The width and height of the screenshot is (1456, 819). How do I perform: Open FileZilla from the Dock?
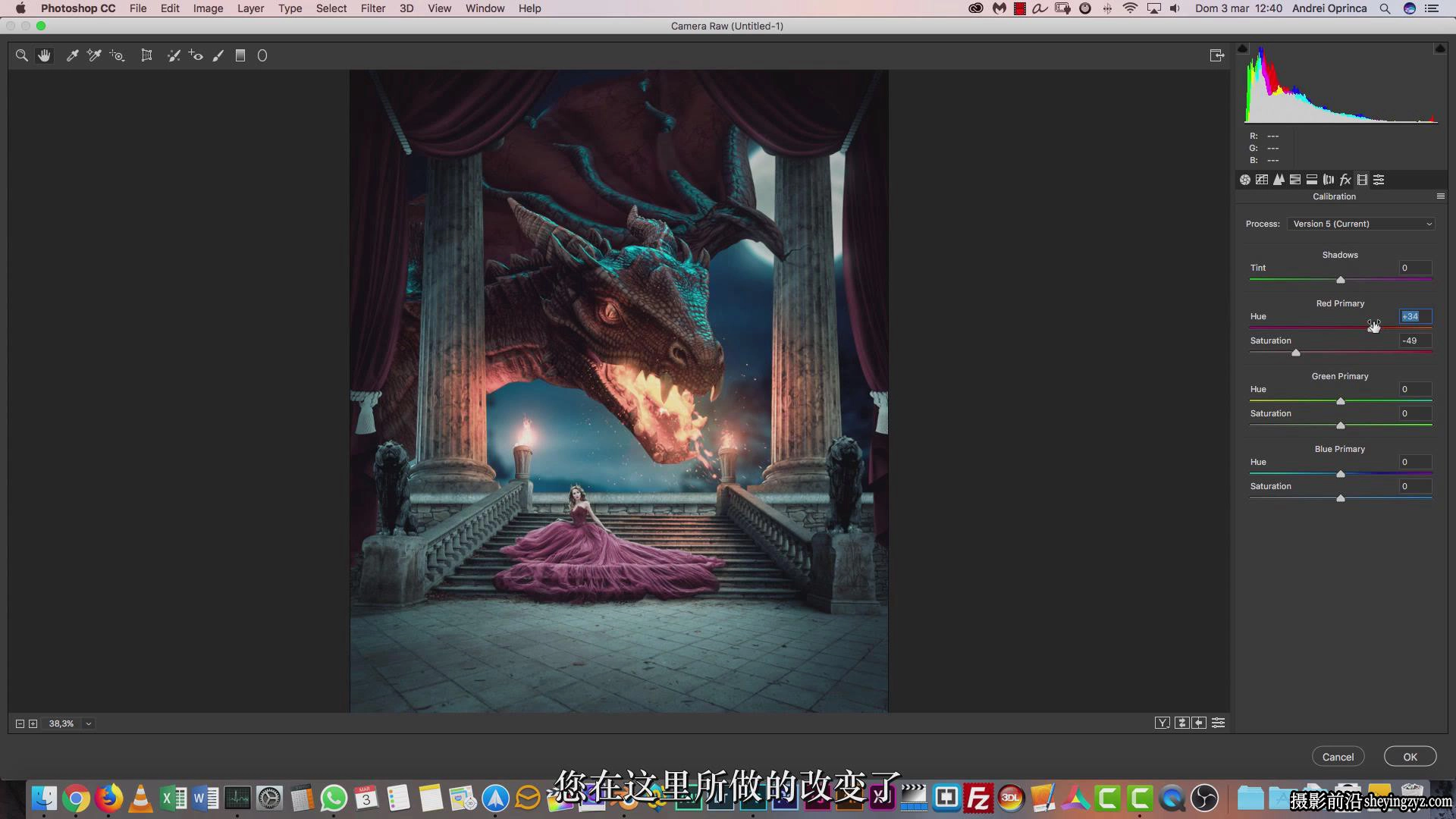click(x=978, y=798)
